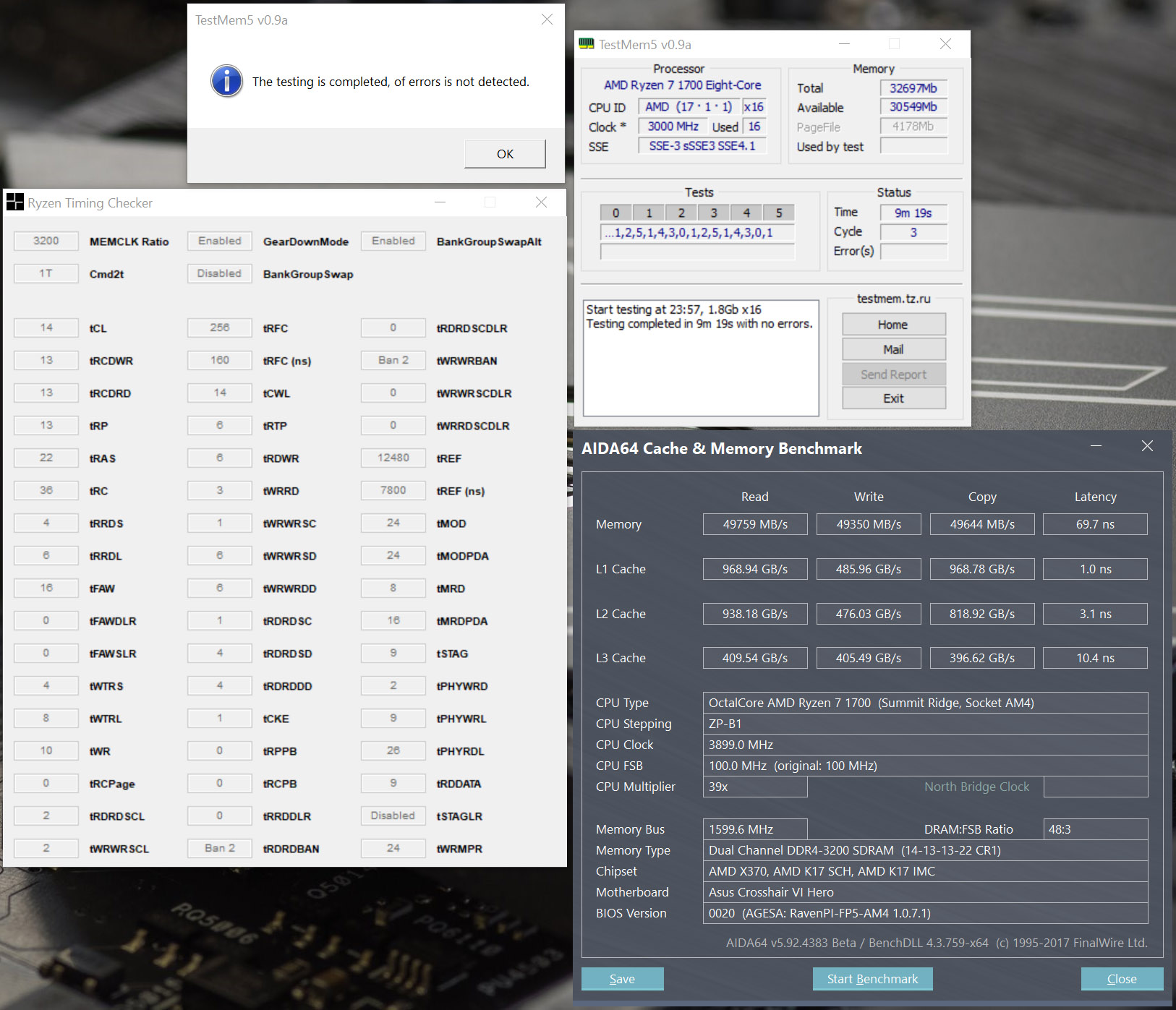
Task: Select test box 5 in TestMem5 Tests
Action: pyautogui.click(x=779, y=213)
